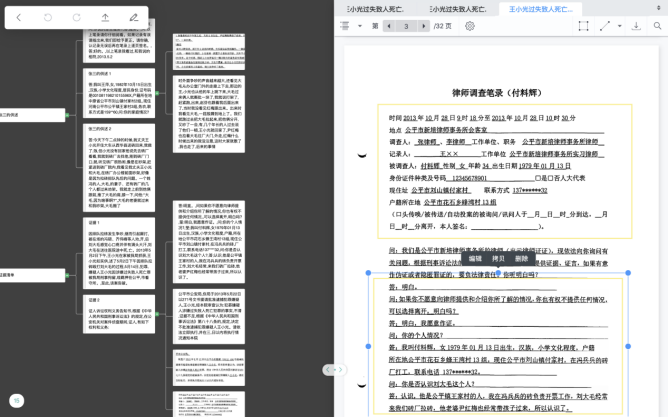
Task: Collapse the 张三的供述 node green toggle
Action: point(67,115)
